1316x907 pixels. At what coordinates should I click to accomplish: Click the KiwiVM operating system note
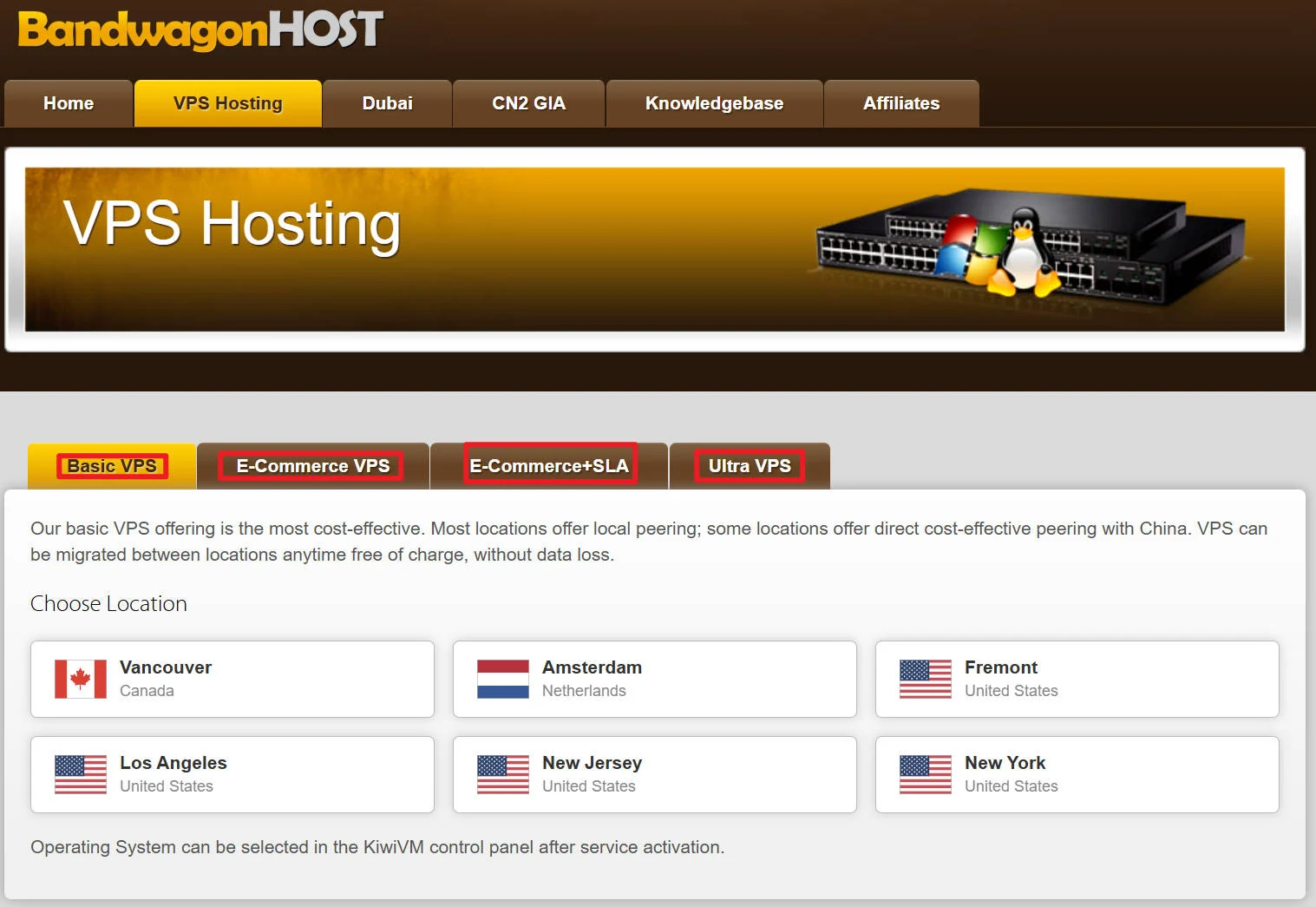click(377, 847)
